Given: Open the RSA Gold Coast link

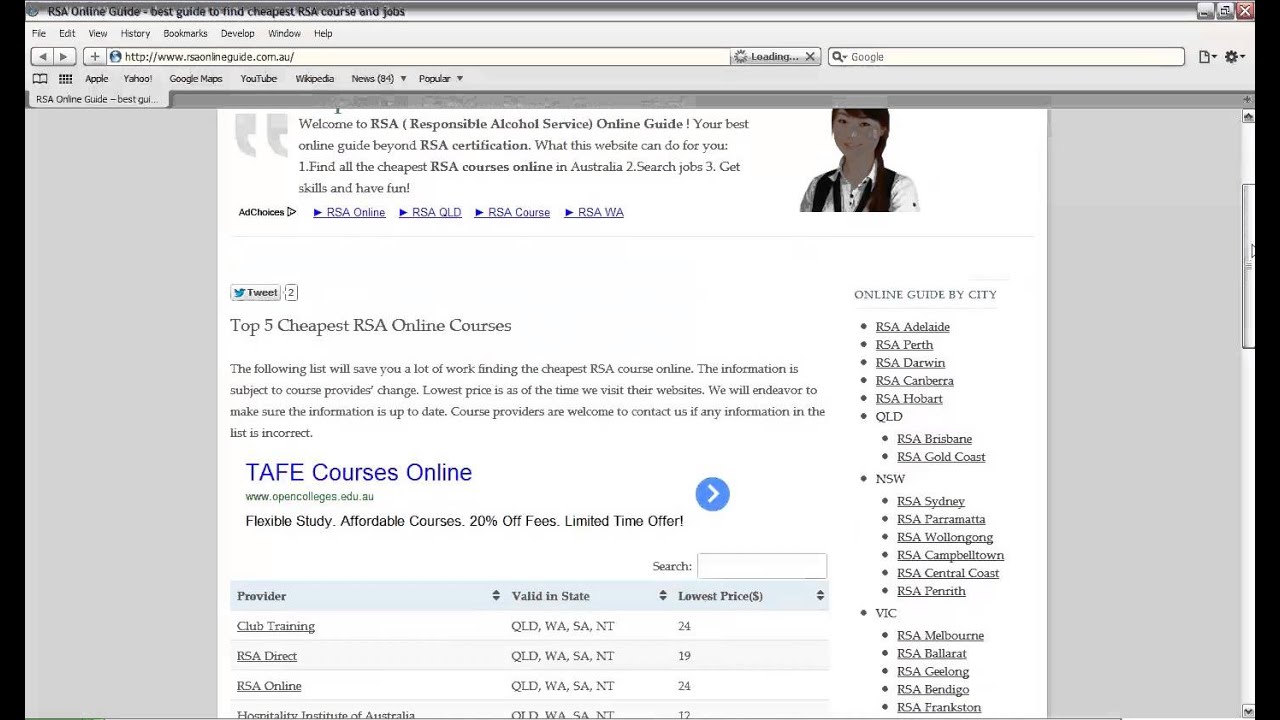Looking at the screenshot, I should (x=941, y=457).
